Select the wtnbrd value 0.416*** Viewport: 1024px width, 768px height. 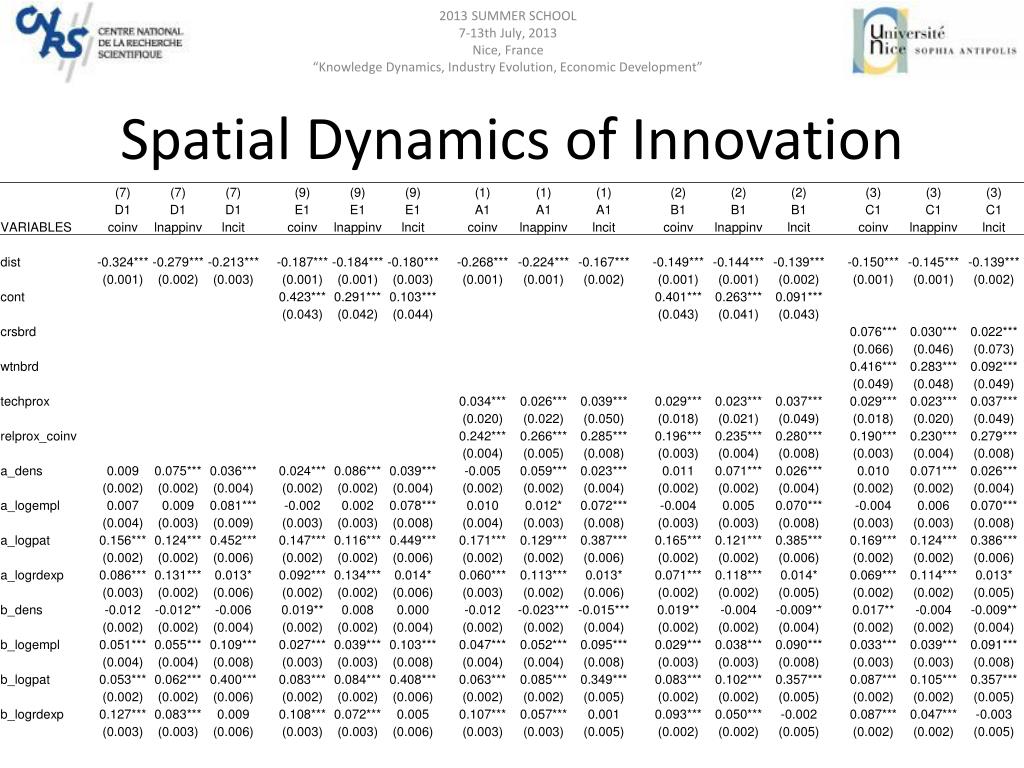tap(873, 366)
